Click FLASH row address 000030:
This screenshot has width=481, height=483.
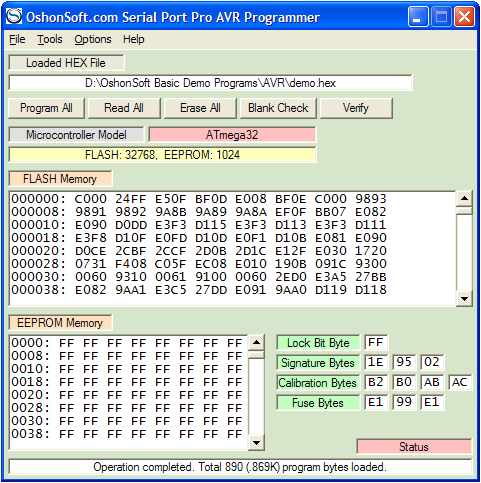(39, 277)
